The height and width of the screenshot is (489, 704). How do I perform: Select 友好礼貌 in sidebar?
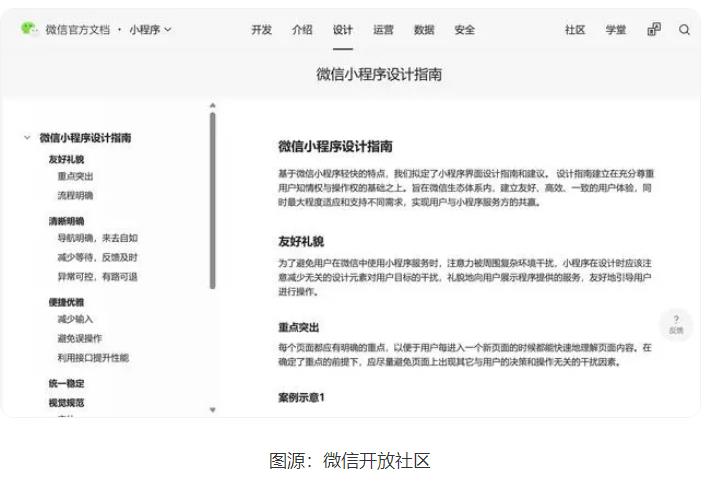pos(66,159)
